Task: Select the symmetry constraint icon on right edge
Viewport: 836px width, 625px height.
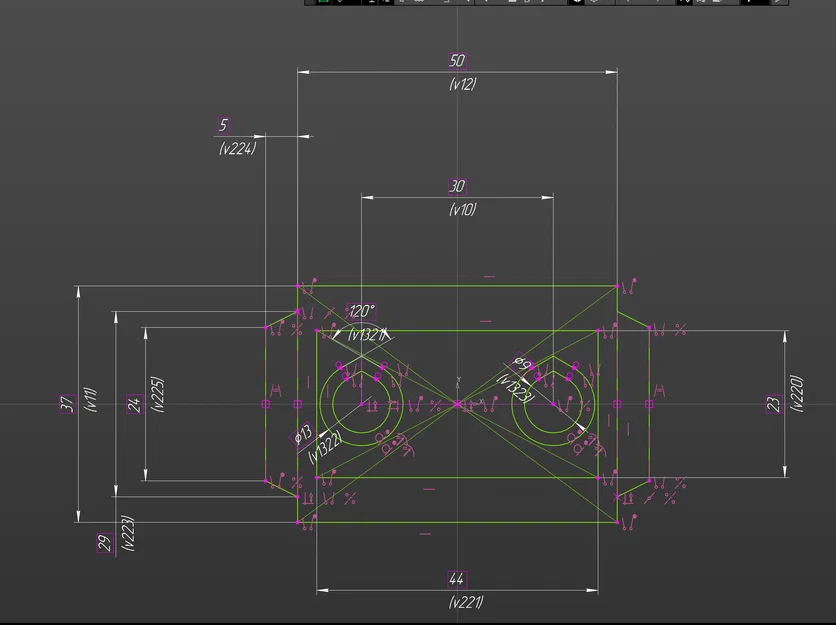Action: tap(660, 391)
